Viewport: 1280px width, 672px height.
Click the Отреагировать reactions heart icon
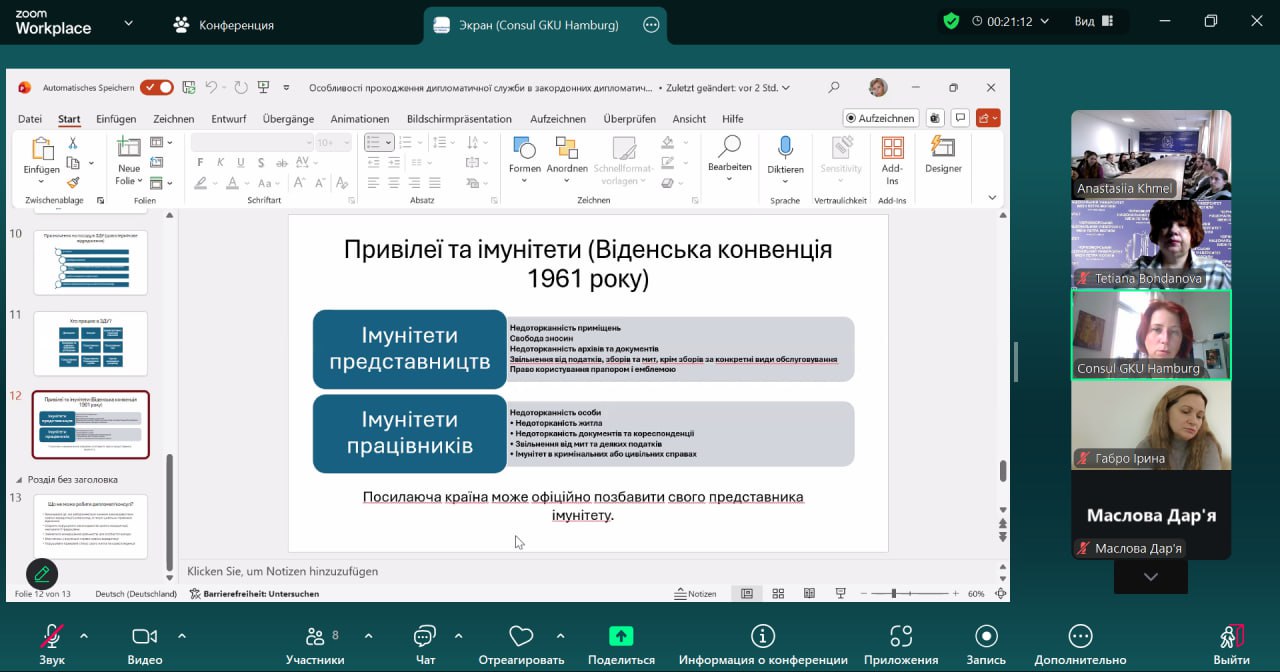click(520, 637)
